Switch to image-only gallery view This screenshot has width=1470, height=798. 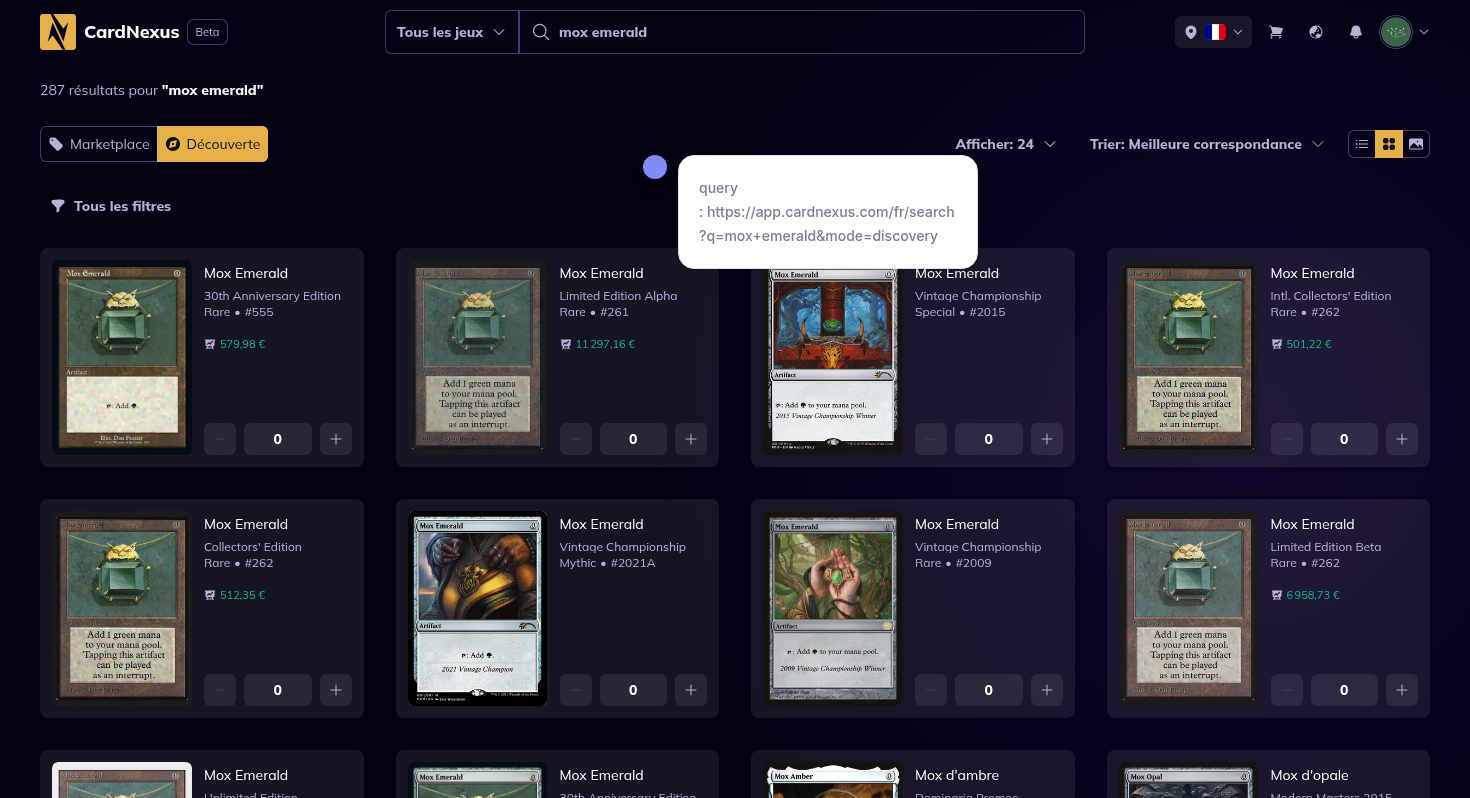point(1416,144)
